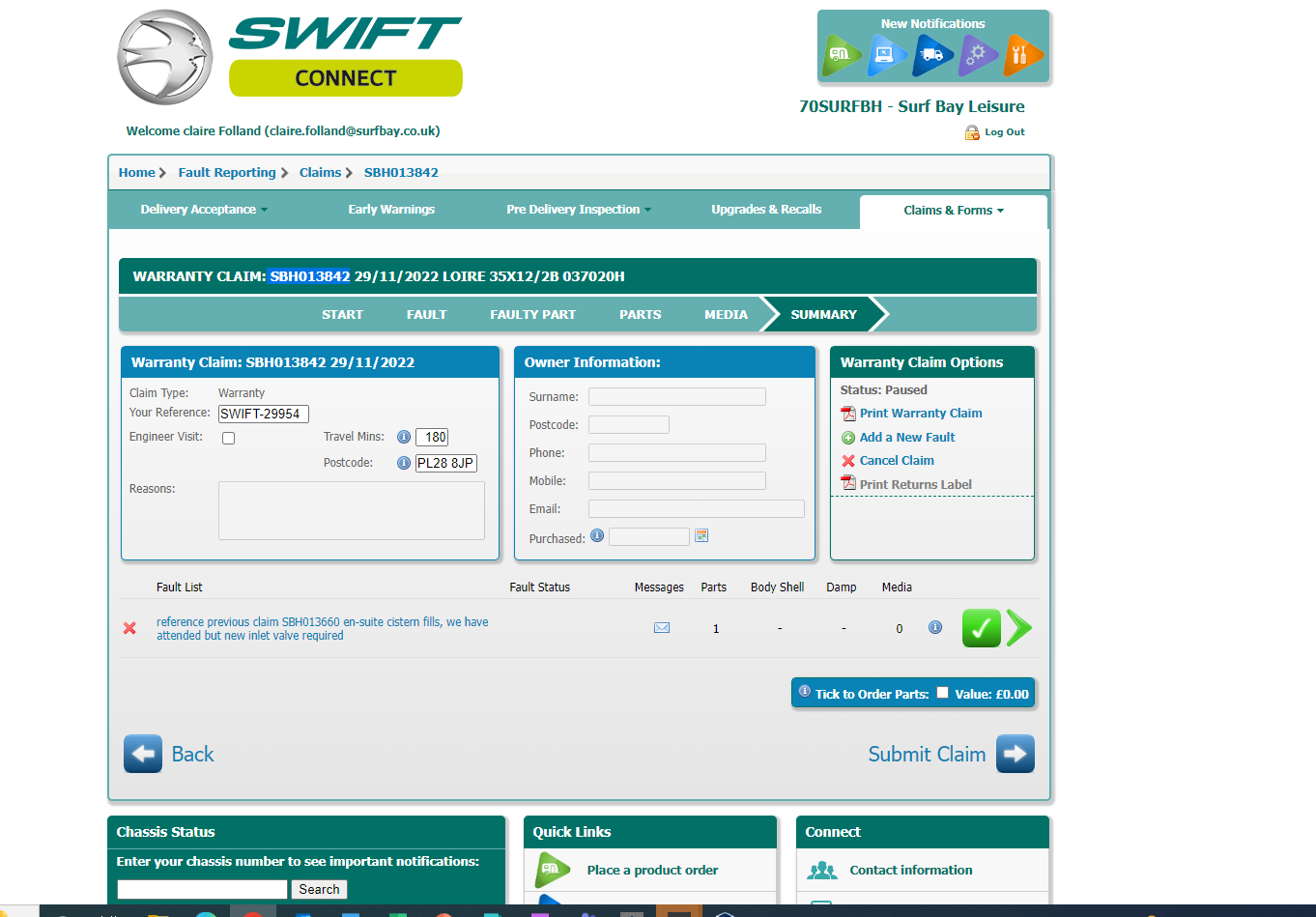Click the owner Phone field

(677, 453)
